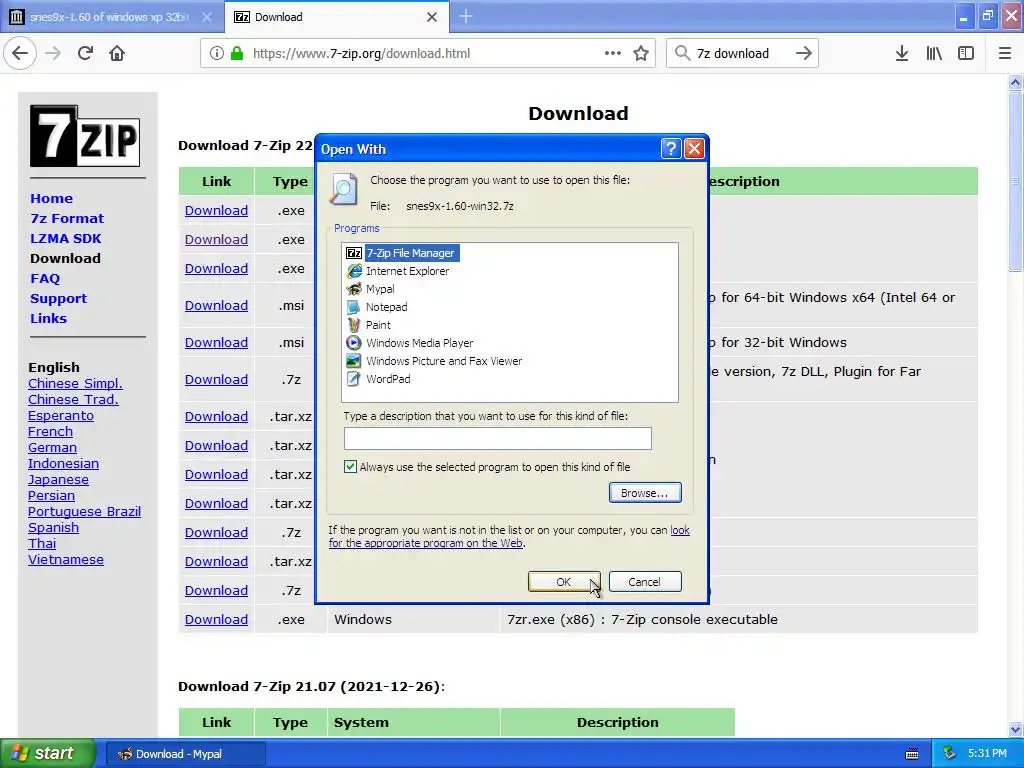
Task: Open Links sidebar link
Action: (x=48, y=319)
